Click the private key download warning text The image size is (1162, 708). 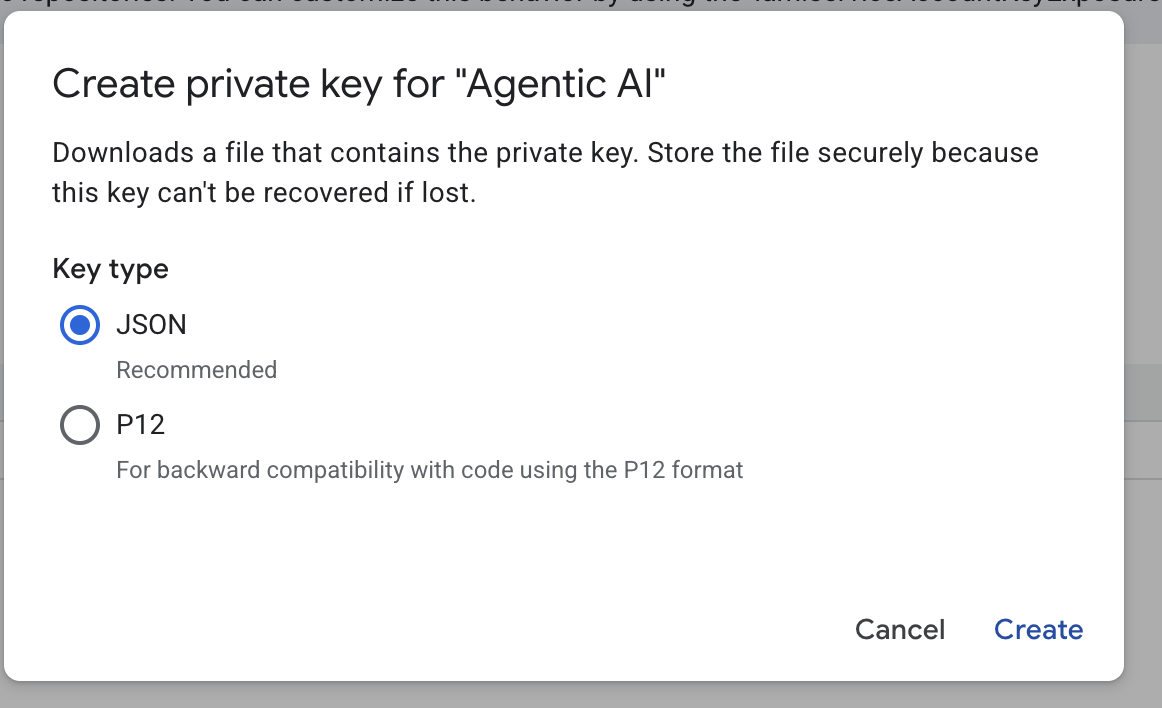click(545, 172)
